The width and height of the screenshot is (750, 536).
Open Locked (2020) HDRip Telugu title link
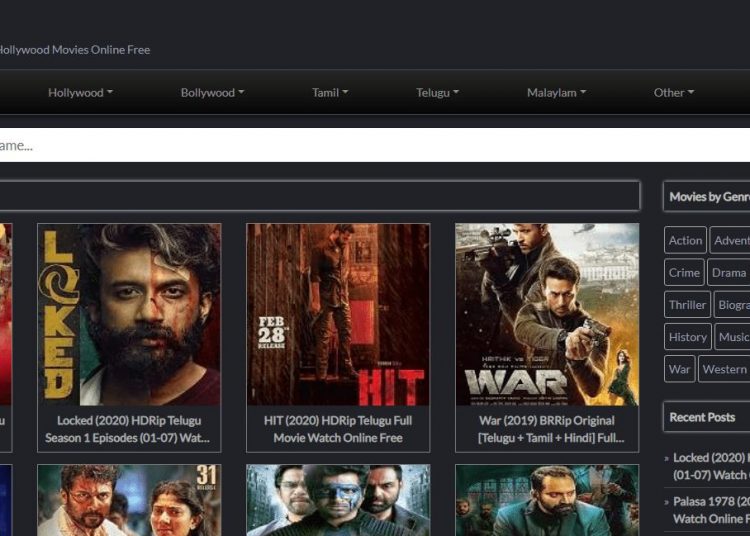click(x=129, y=429)
